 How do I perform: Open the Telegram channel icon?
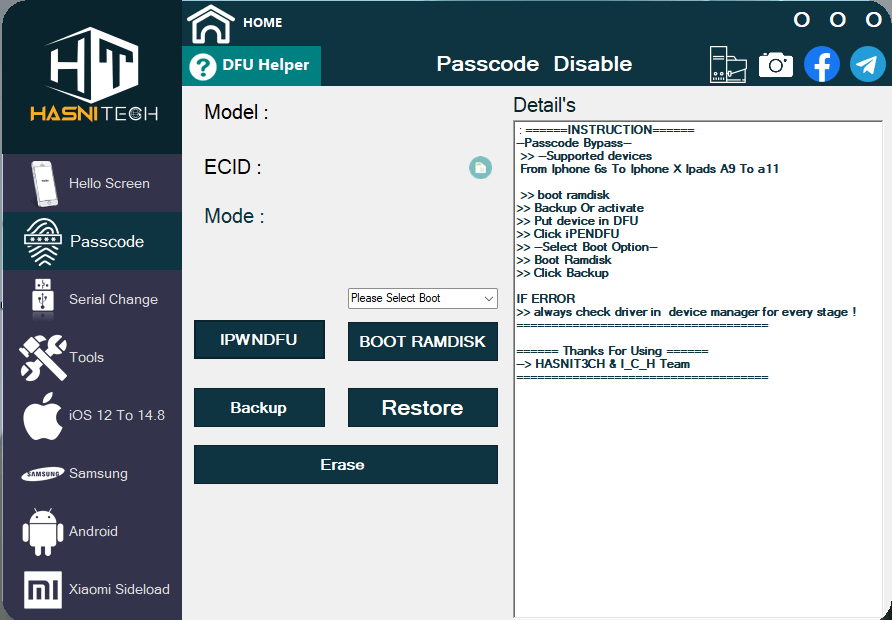coord(867,65)
